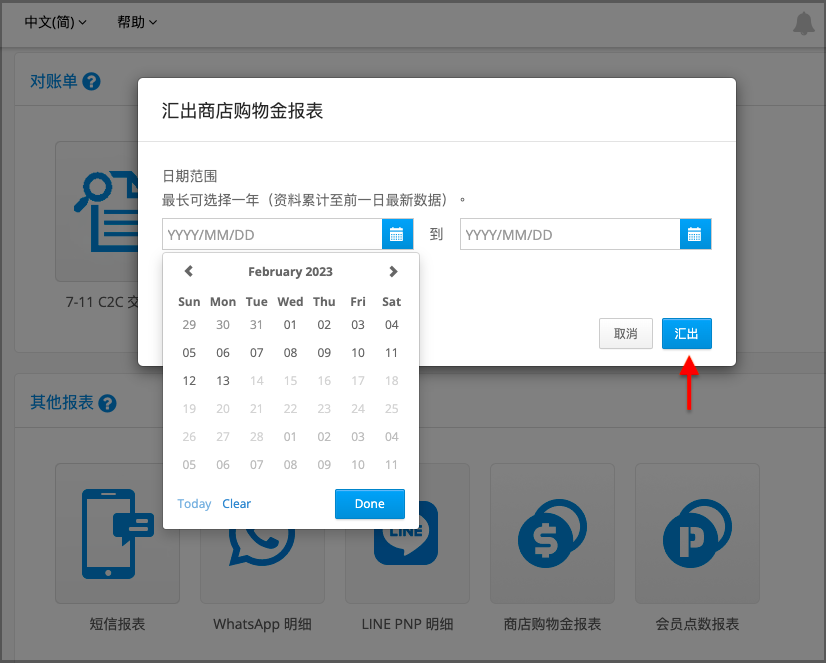Screen dimensions: 826x663
Task: Click the 汇出 export button
Action: click(x=686, y=333)
